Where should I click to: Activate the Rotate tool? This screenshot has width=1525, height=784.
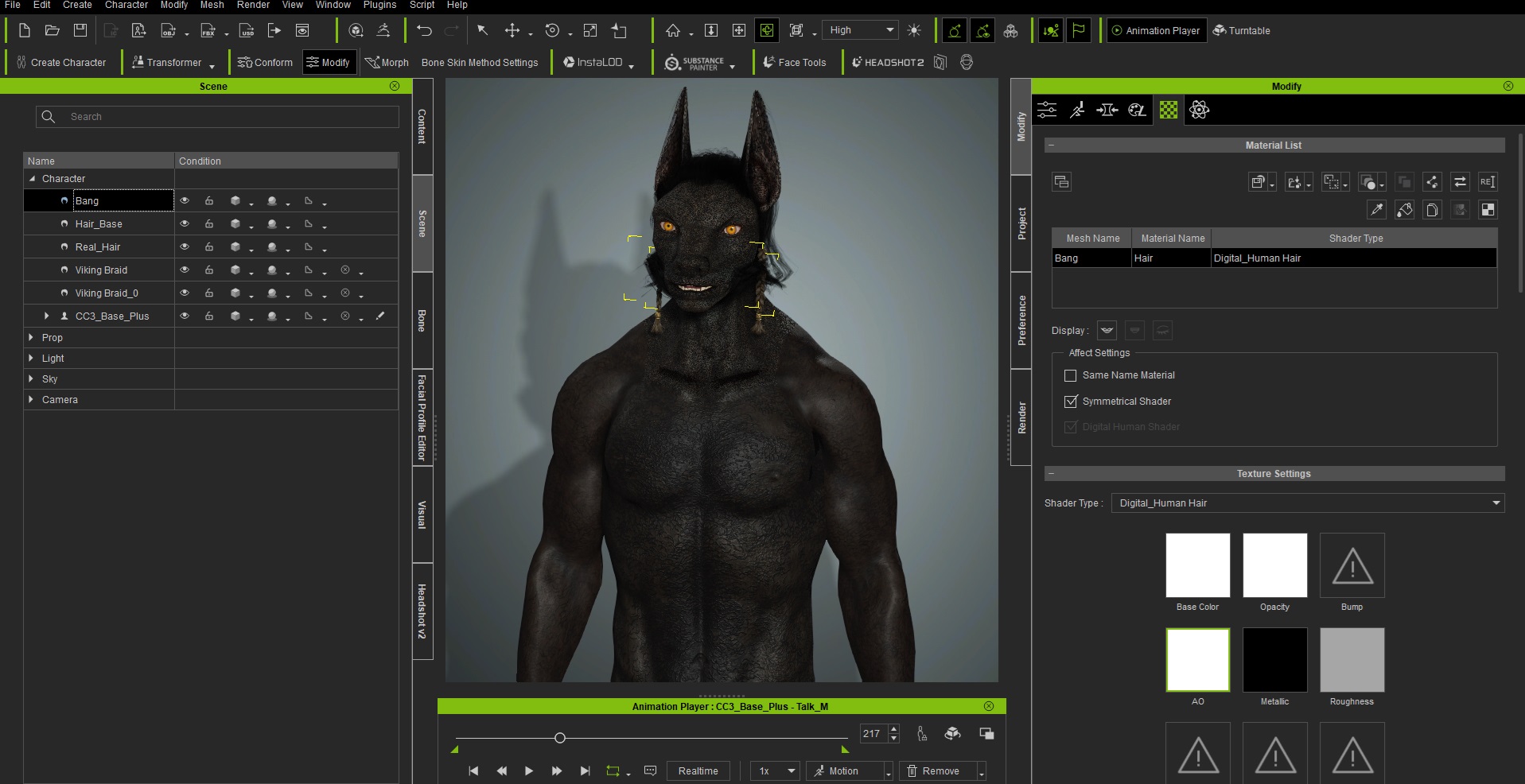pos(551,30)
